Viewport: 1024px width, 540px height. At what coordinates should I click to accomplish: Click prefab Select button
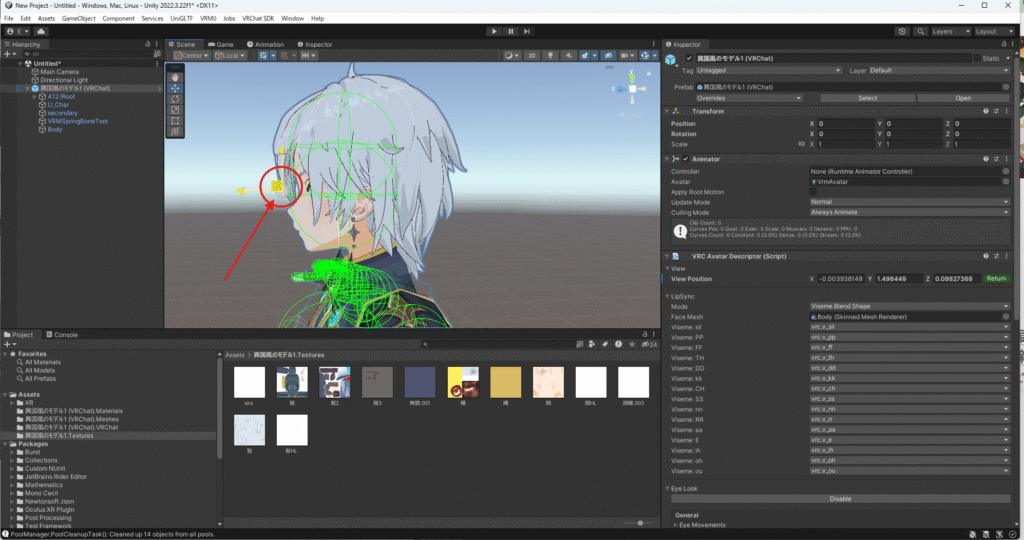867,98
